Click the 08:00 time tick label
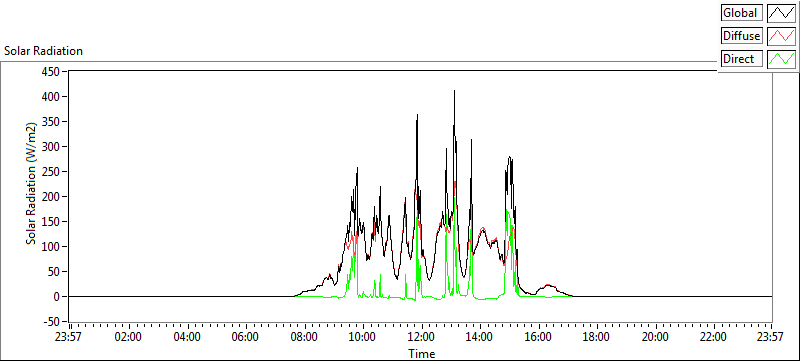The image size is (800, 361). (305, 337)
